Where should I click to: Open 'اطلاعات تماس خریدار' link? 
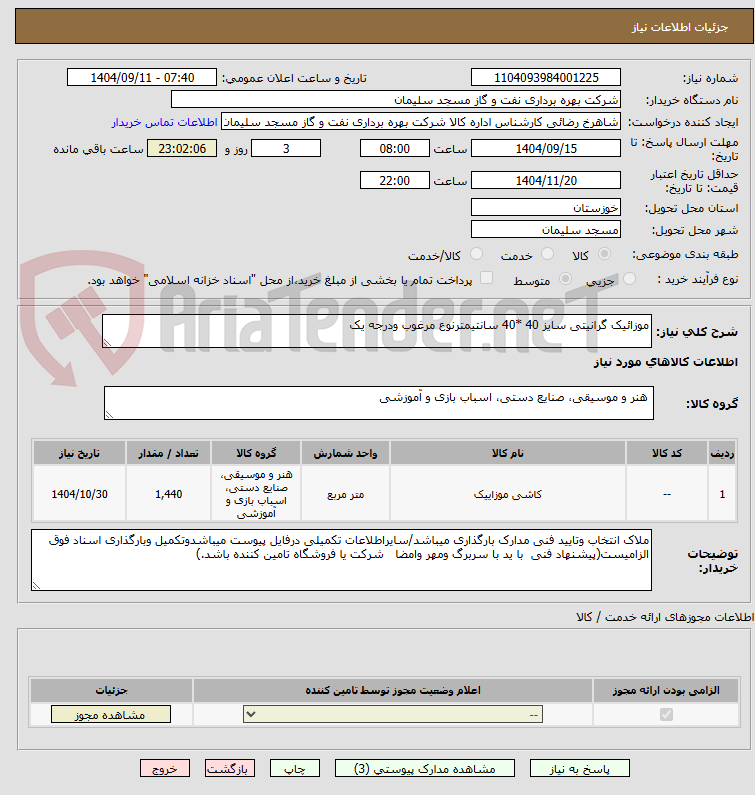(164, 122)
